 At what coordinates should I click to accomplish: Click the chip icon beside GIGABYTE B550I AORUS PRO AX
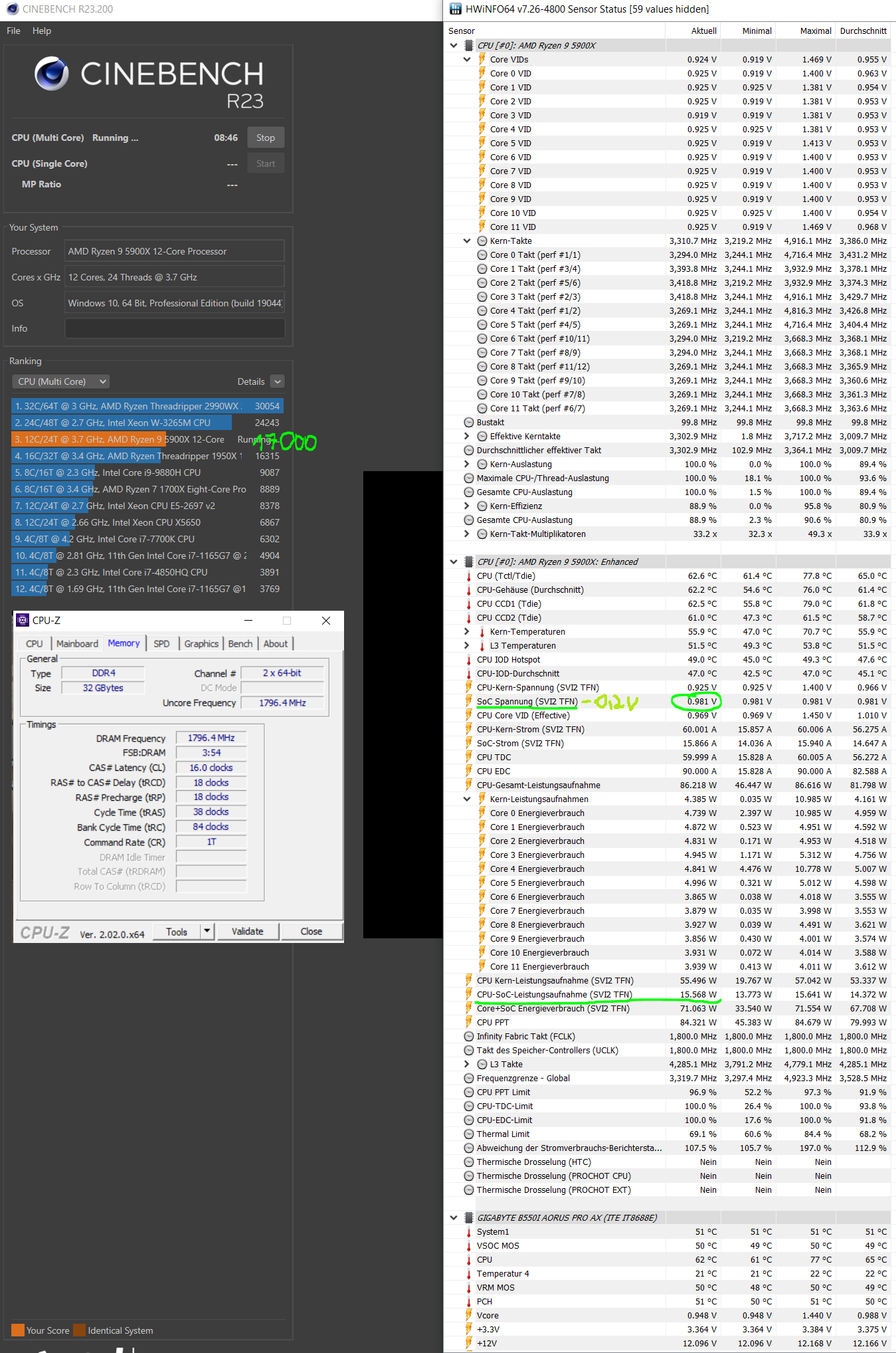coord(469,1217)
